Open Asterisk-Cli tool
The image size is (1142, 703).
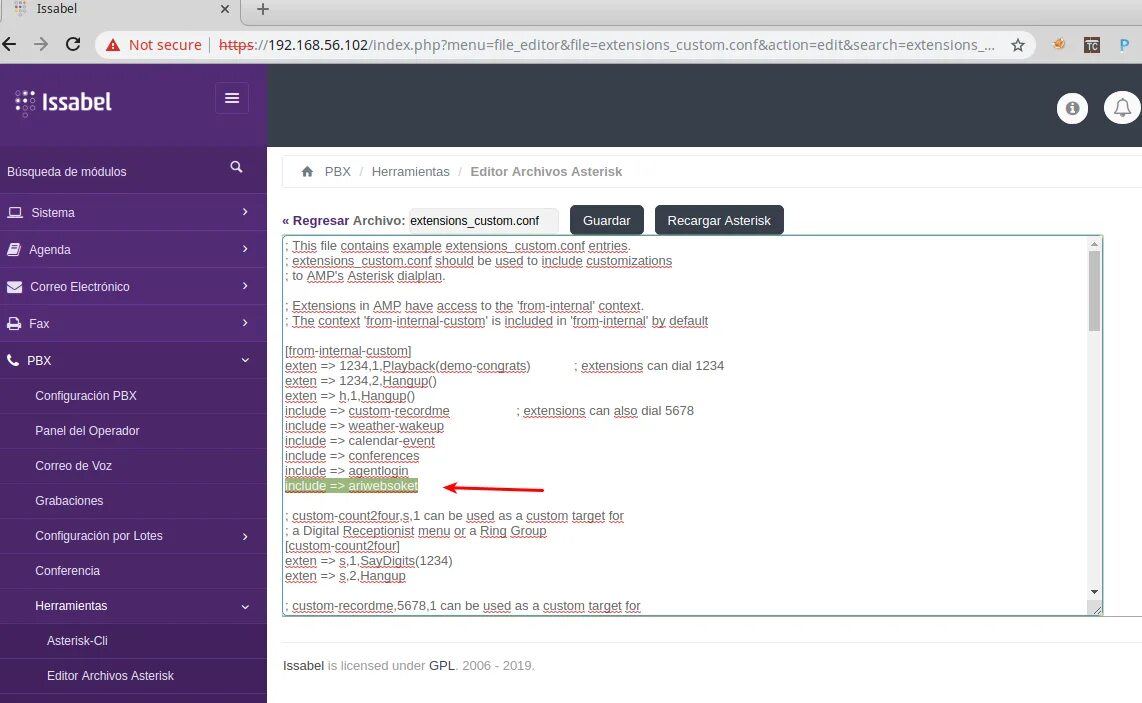77,640
